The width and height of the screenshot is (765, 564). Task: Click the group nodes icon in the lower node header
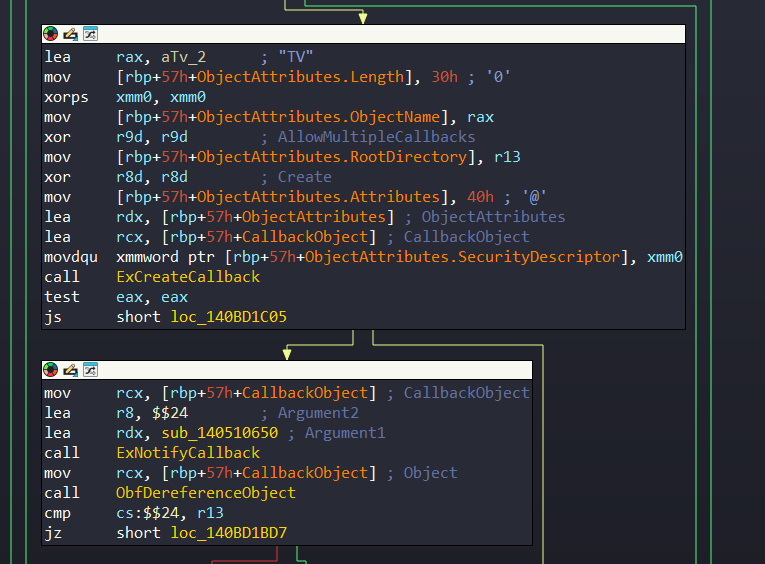coord(90,370)
